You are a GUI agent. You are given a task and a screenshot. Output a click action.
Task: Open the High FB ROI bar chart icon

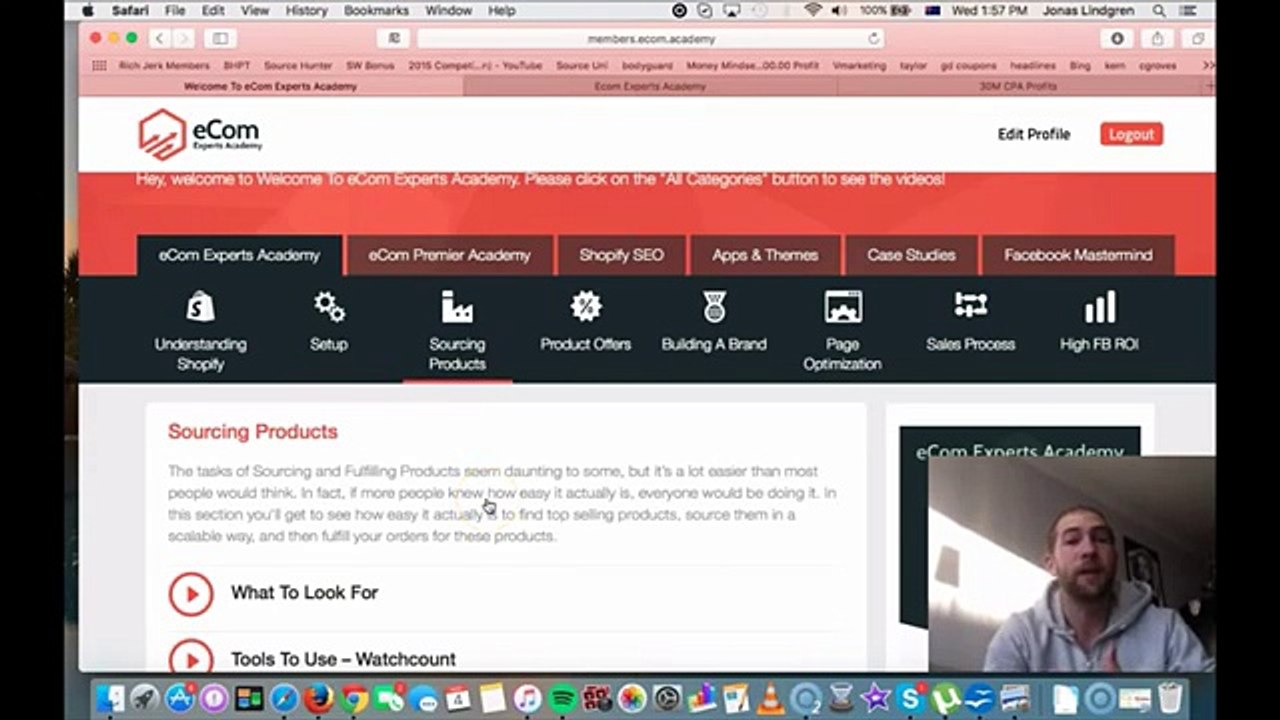pyautogui.click(x=1099, y=306)
